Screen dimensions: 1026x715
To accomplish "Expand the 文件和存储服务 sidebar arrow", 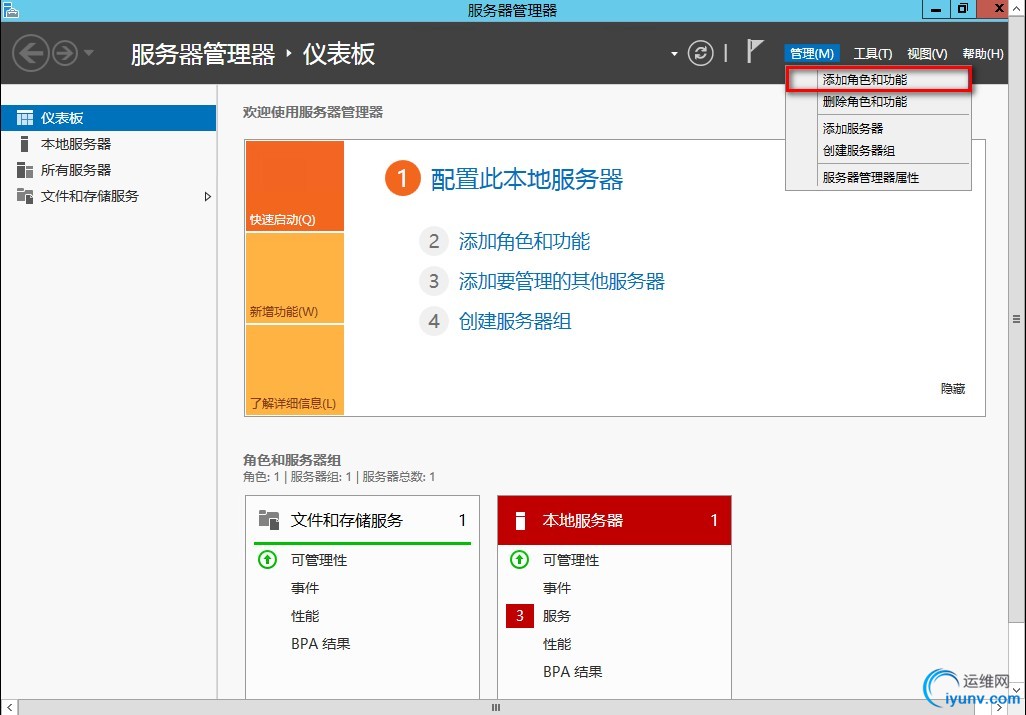I will point(207,196).
